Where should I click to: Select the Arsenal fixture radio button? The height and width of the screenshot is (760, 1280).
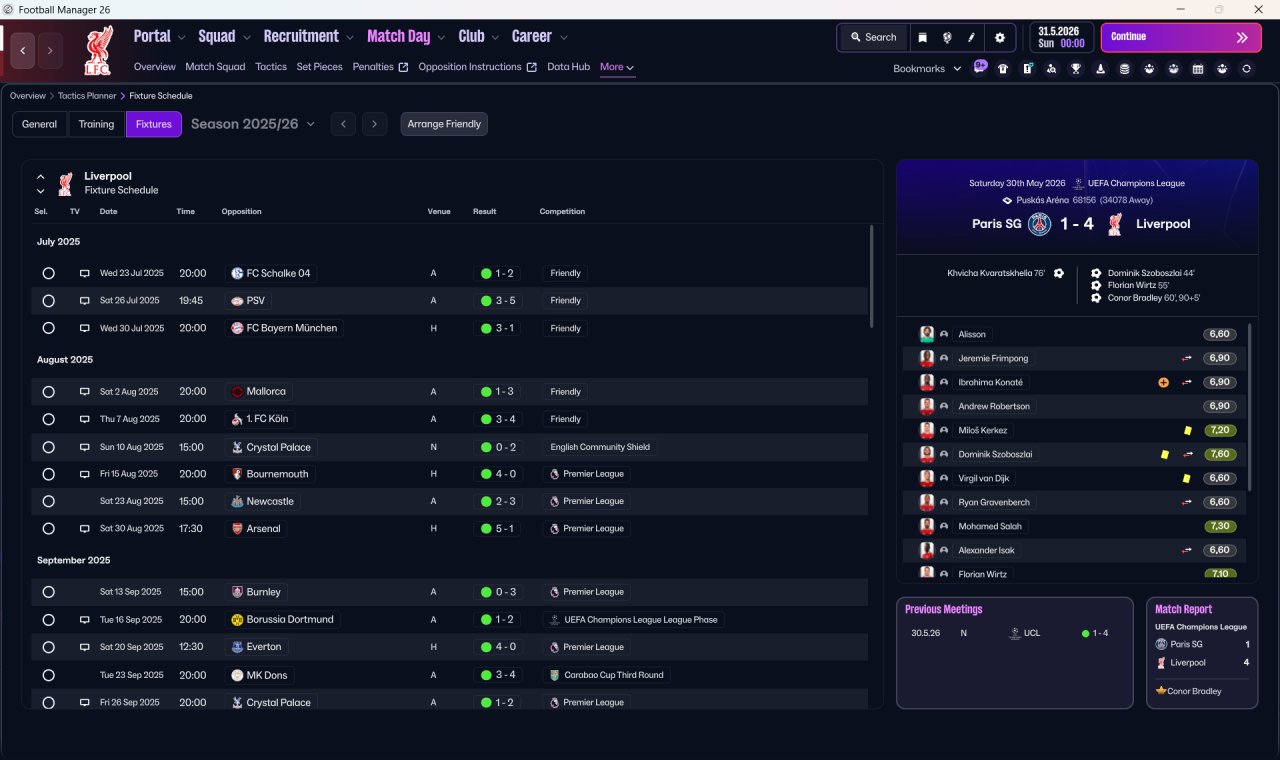[48, 528]
